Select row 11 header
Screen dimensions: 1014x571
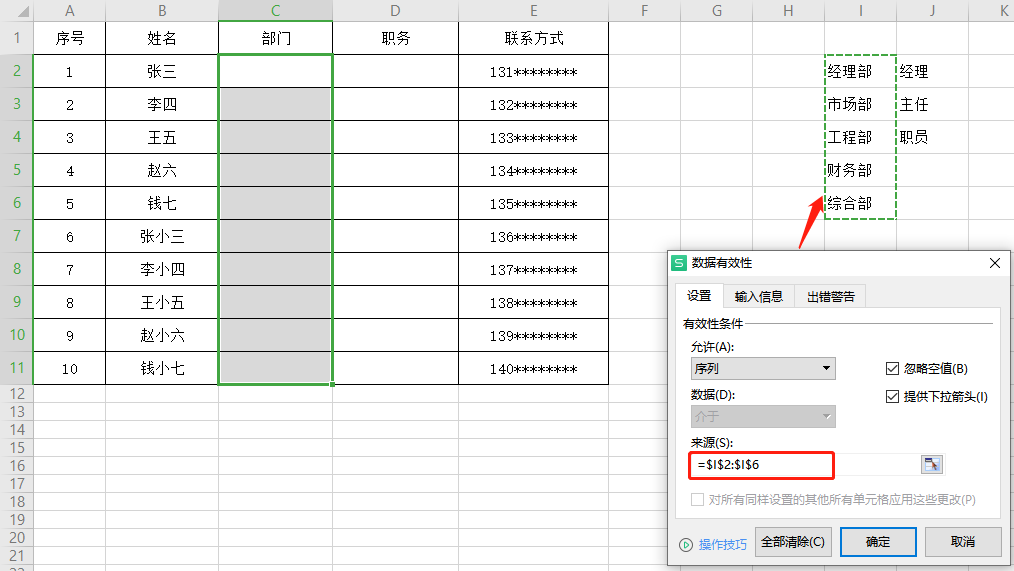16,368
